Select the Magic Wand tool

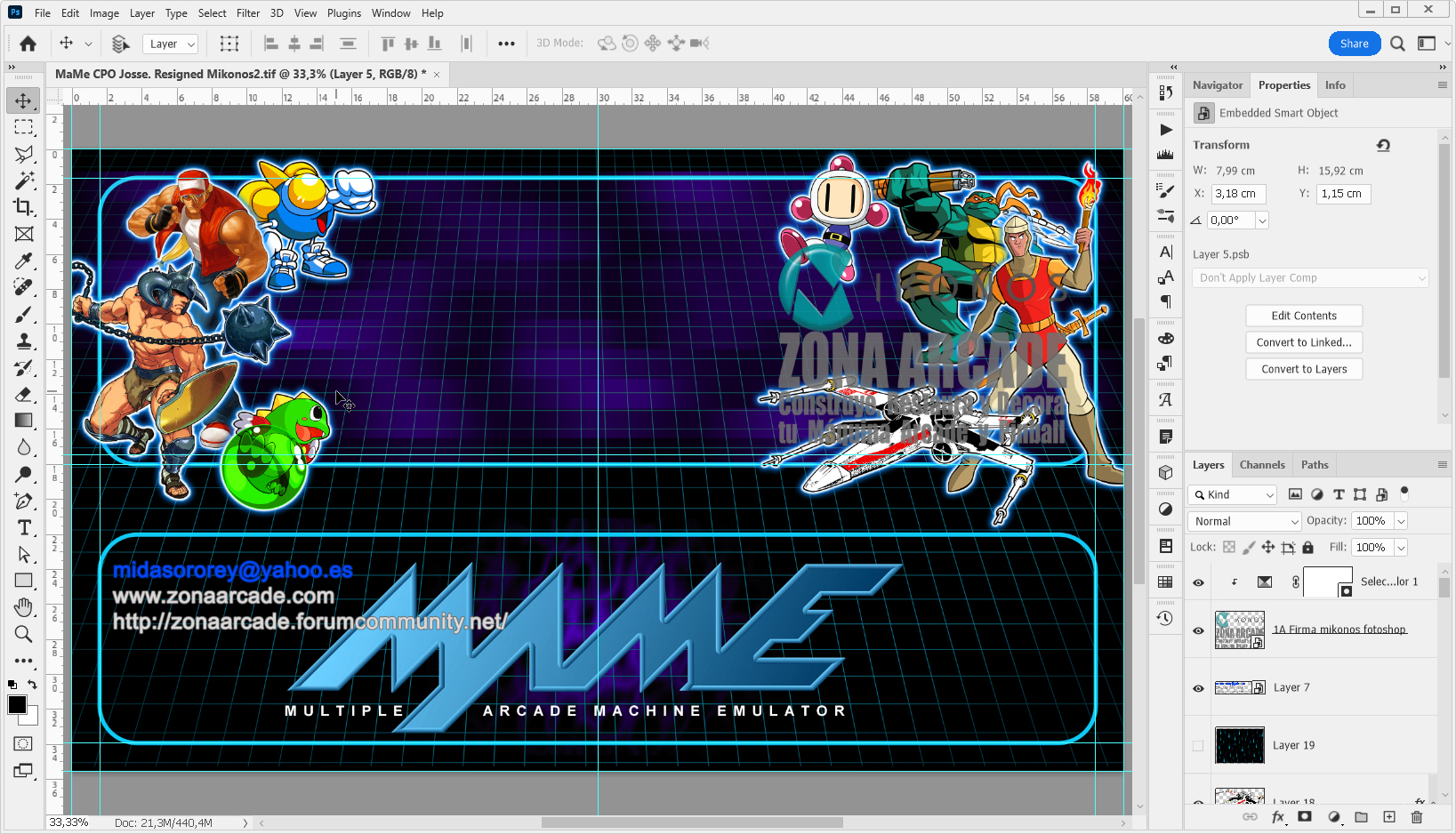tap(23, 180)
